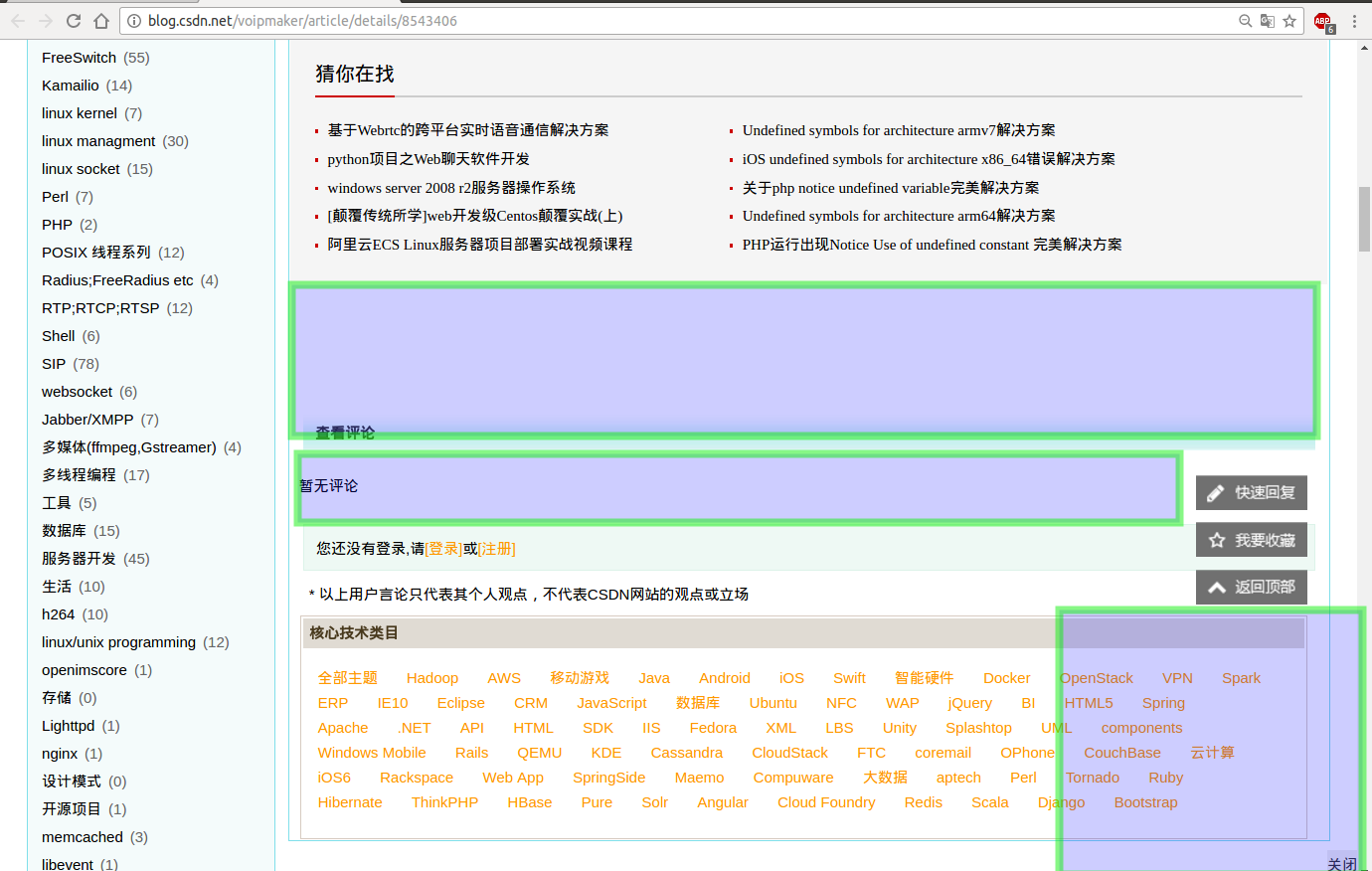Viewport: 1372px width, 871px height.
Task: Select the Redis topic tag
Action: tap(924, 802)
